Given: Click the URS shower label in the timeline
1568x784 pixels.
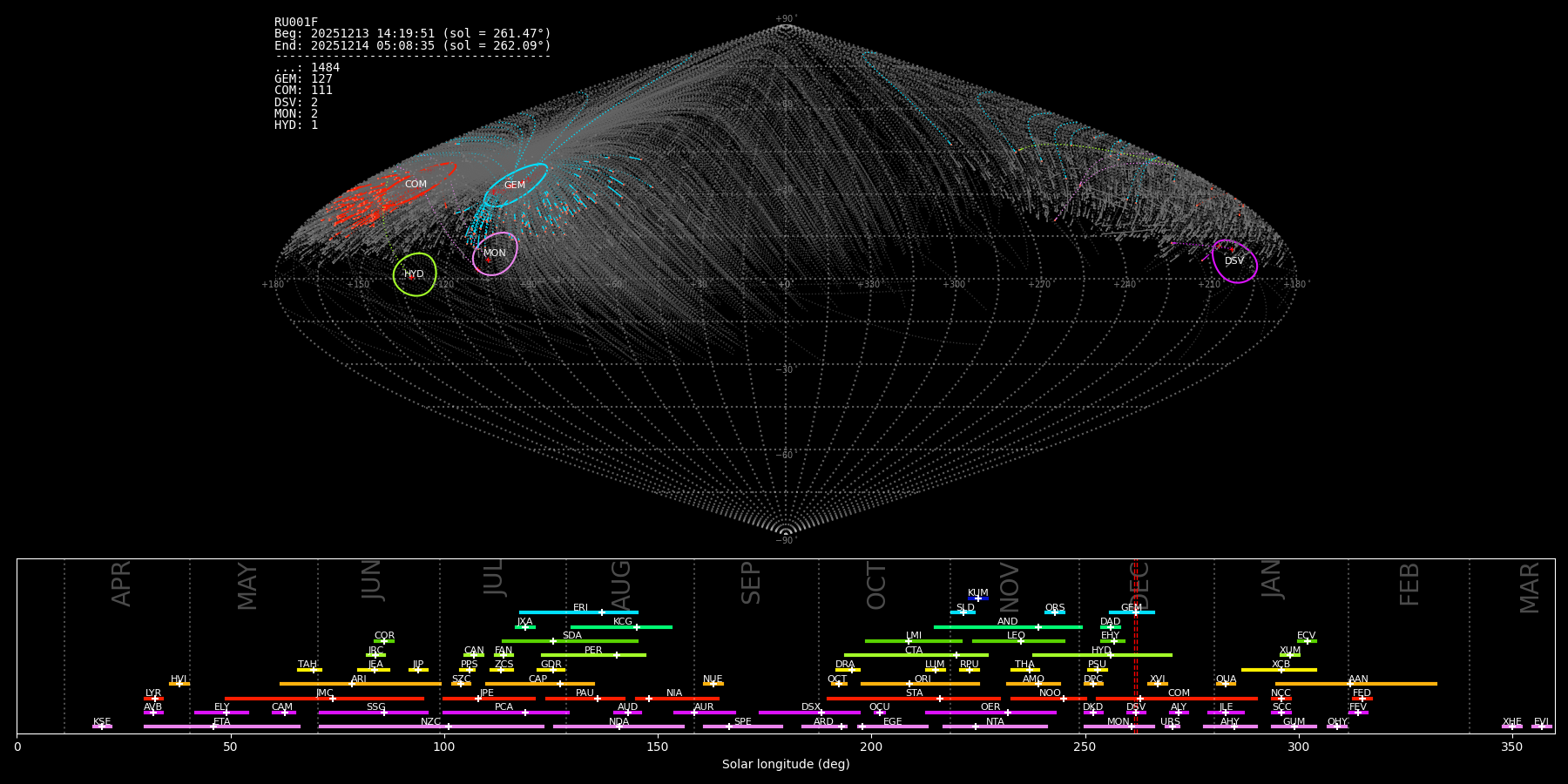Looking at the screenshot, I should [1170, 721].
